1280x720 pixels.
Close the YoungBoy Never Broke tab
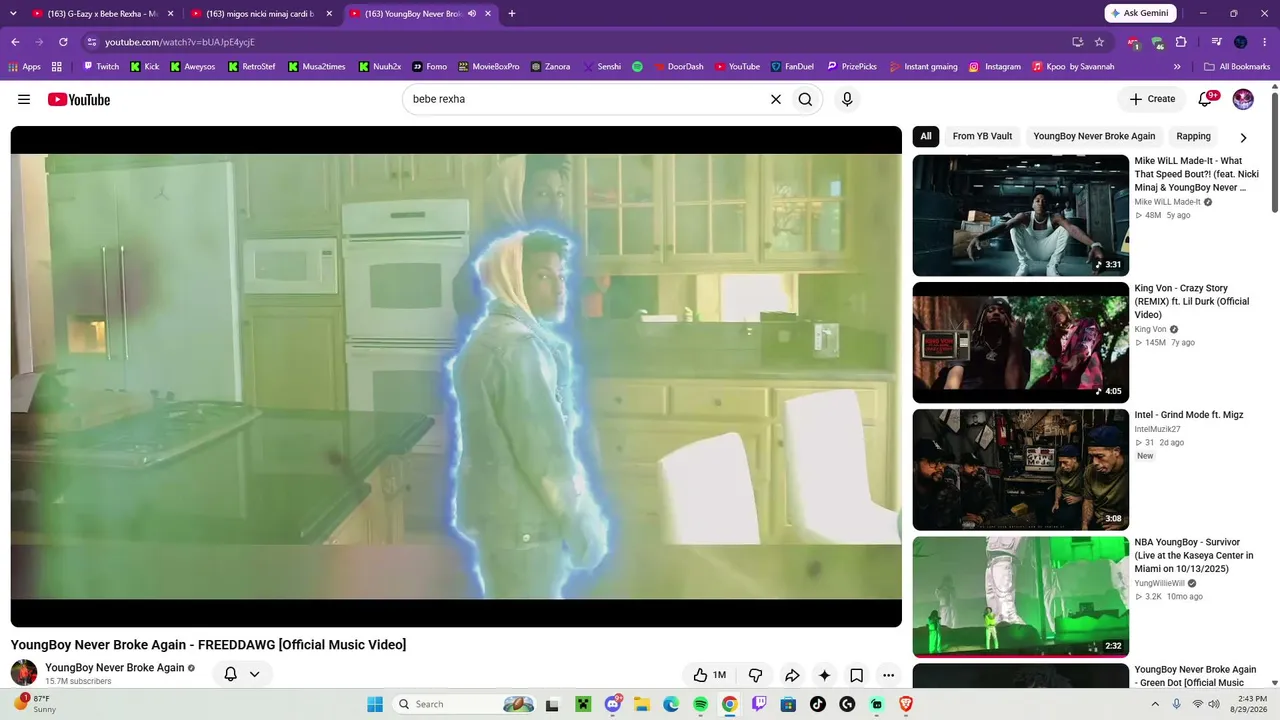point(489,14)
